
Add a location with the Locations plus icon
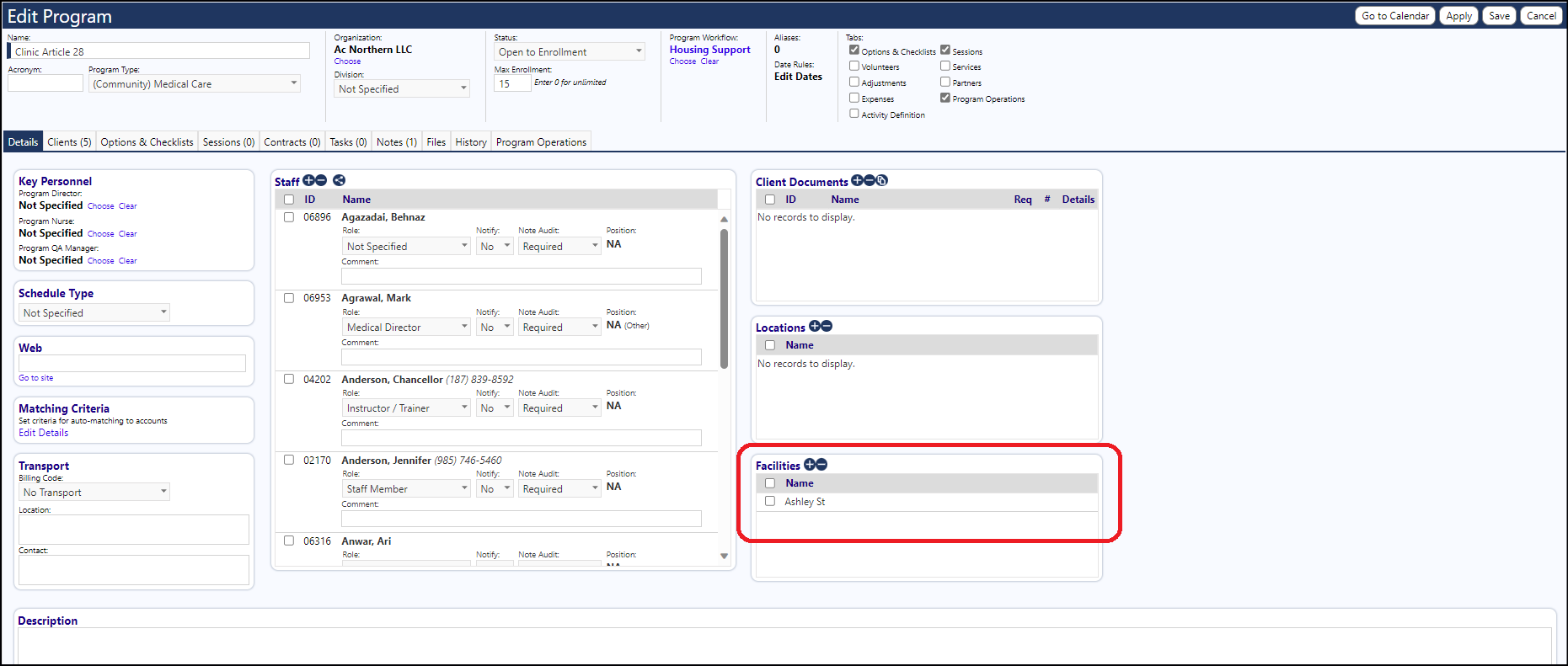(x=815, y=326)
